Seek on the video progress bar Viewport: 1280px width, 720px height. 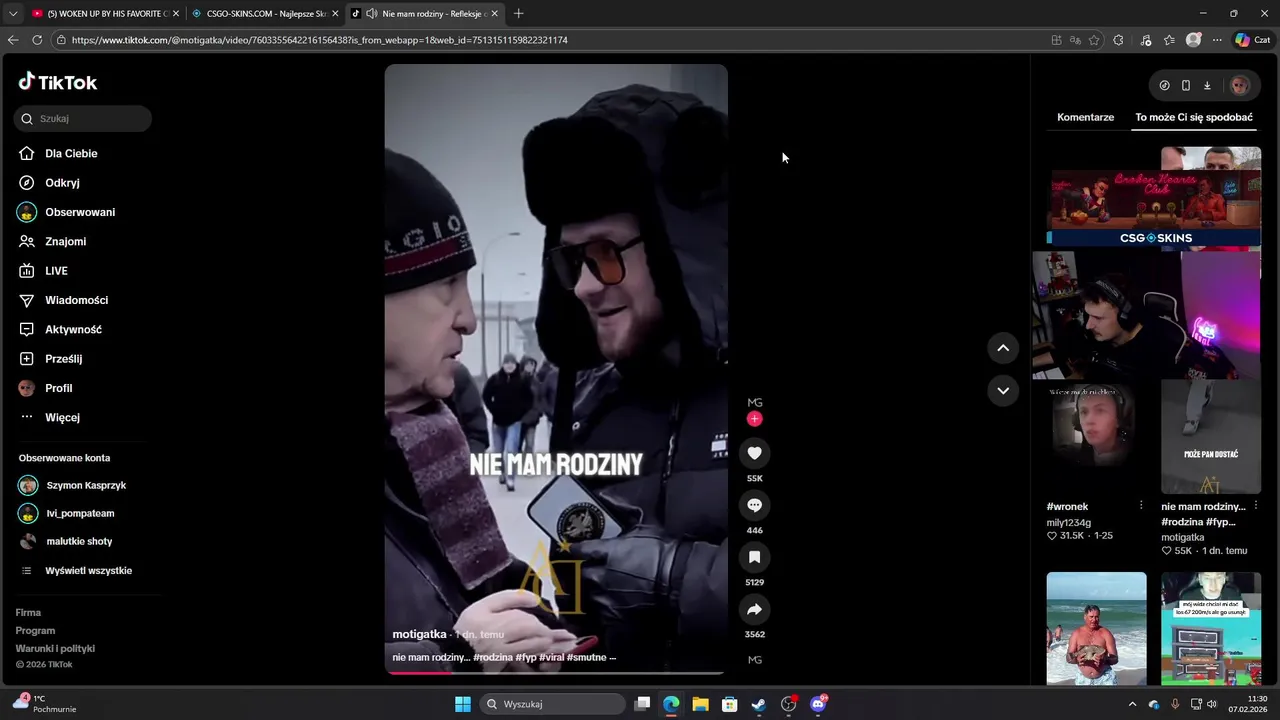point(556,673)
